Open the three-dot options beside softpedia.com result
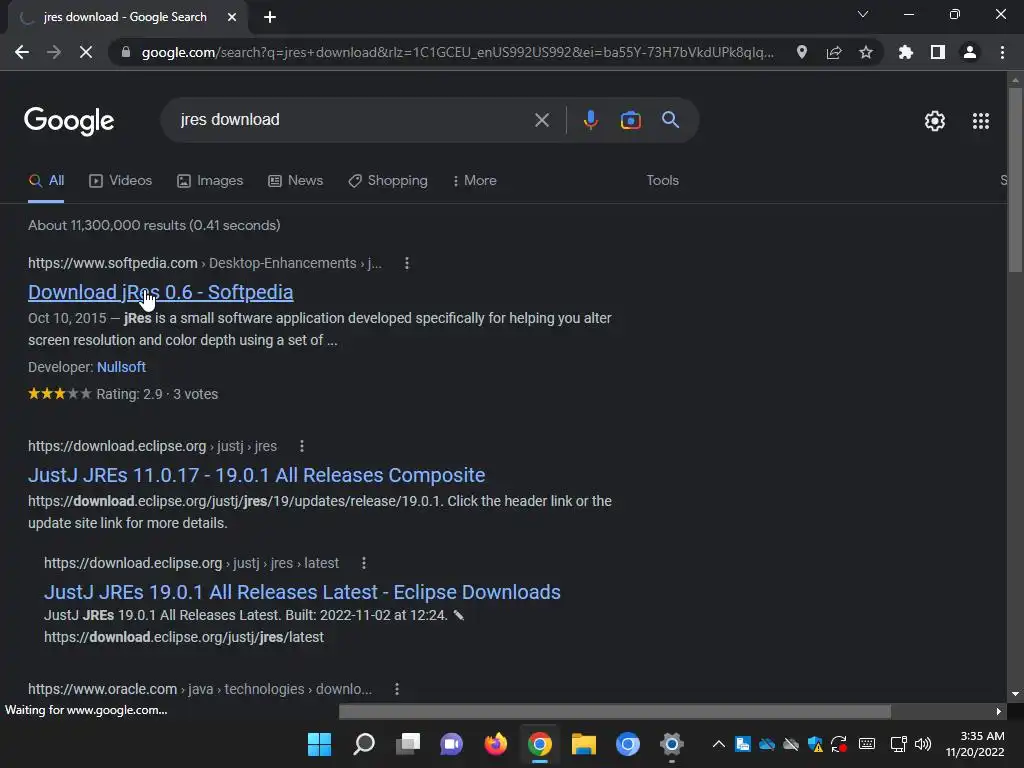Viewport: 1024px width, 768px height. point(407,263)
